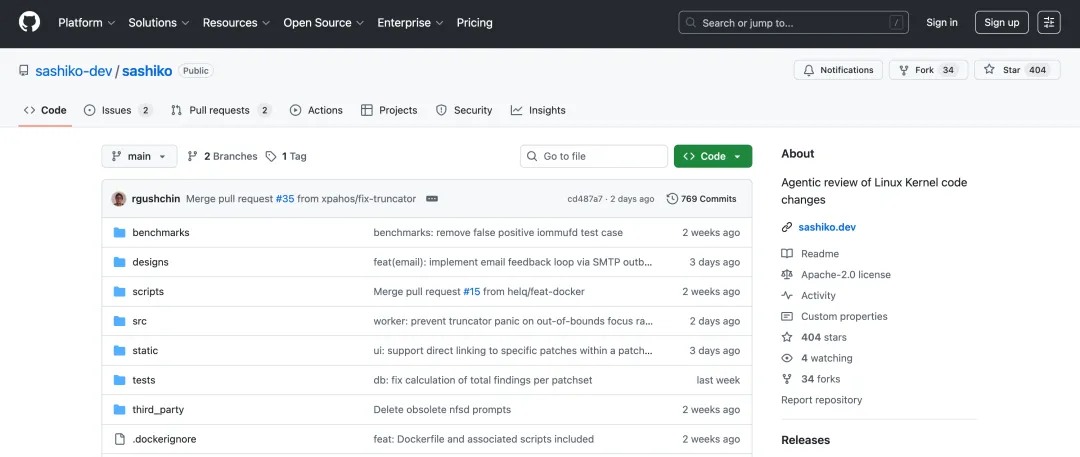
Task: Click the .dockerignore file icon
Action: pos(119,439)
